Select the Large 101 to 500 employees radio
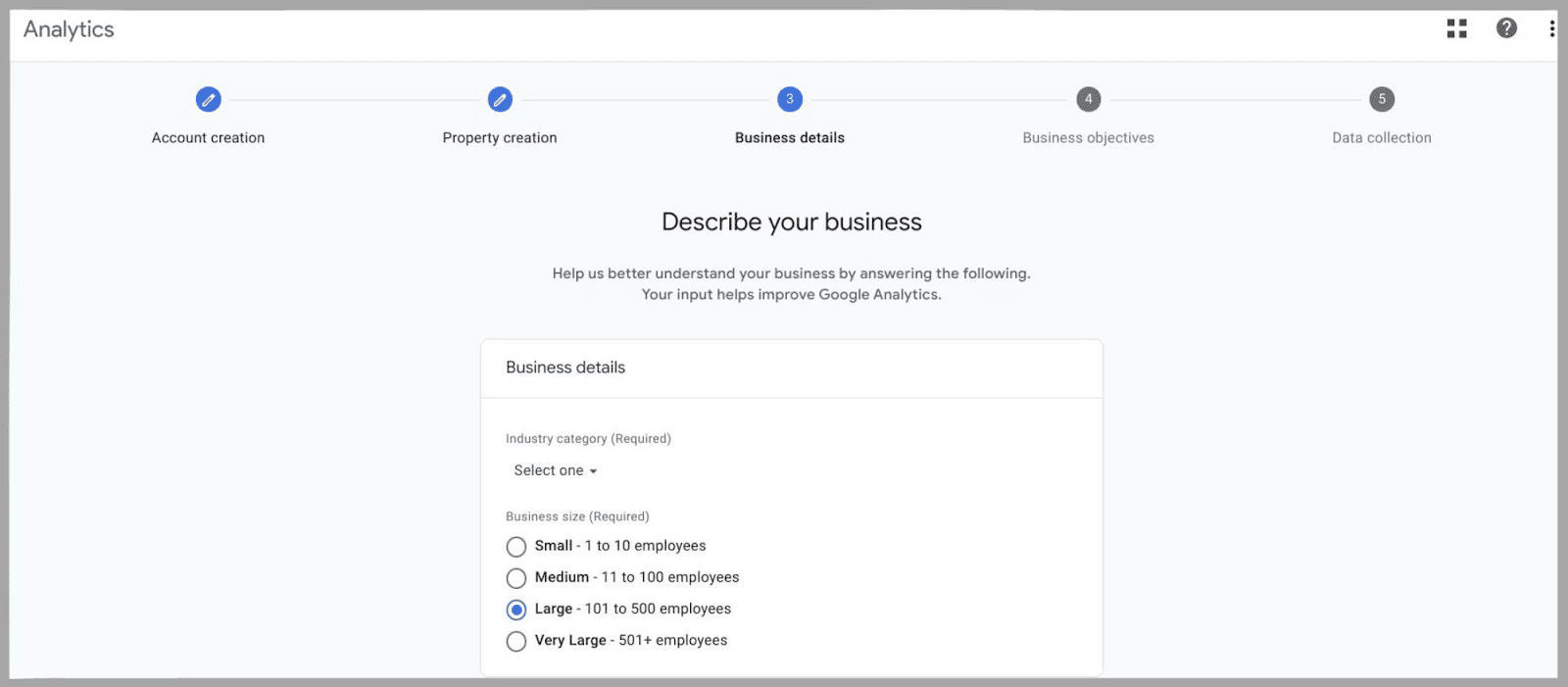This screenshot has height=687, width=1568. coord(516,609)
